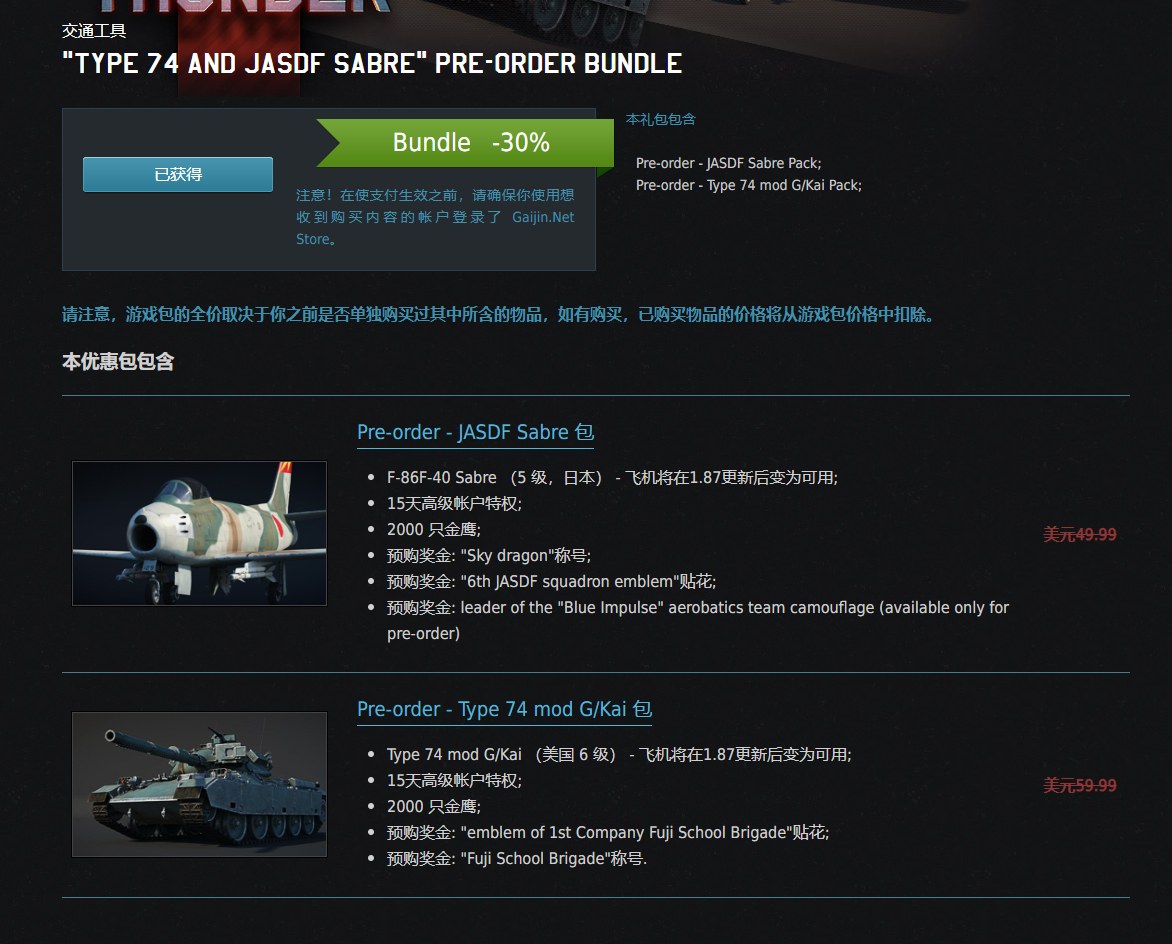1172x944 pixels.
Task: Click the Type 74 tank thumbnail
Action: coord(200,784)
